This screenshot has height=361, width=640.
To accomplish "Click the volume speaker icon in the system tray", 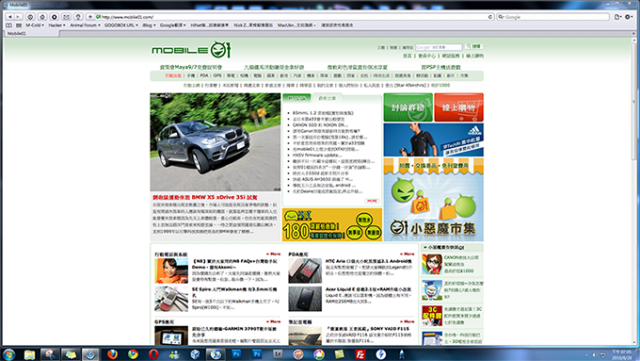I will click(594, 355).
